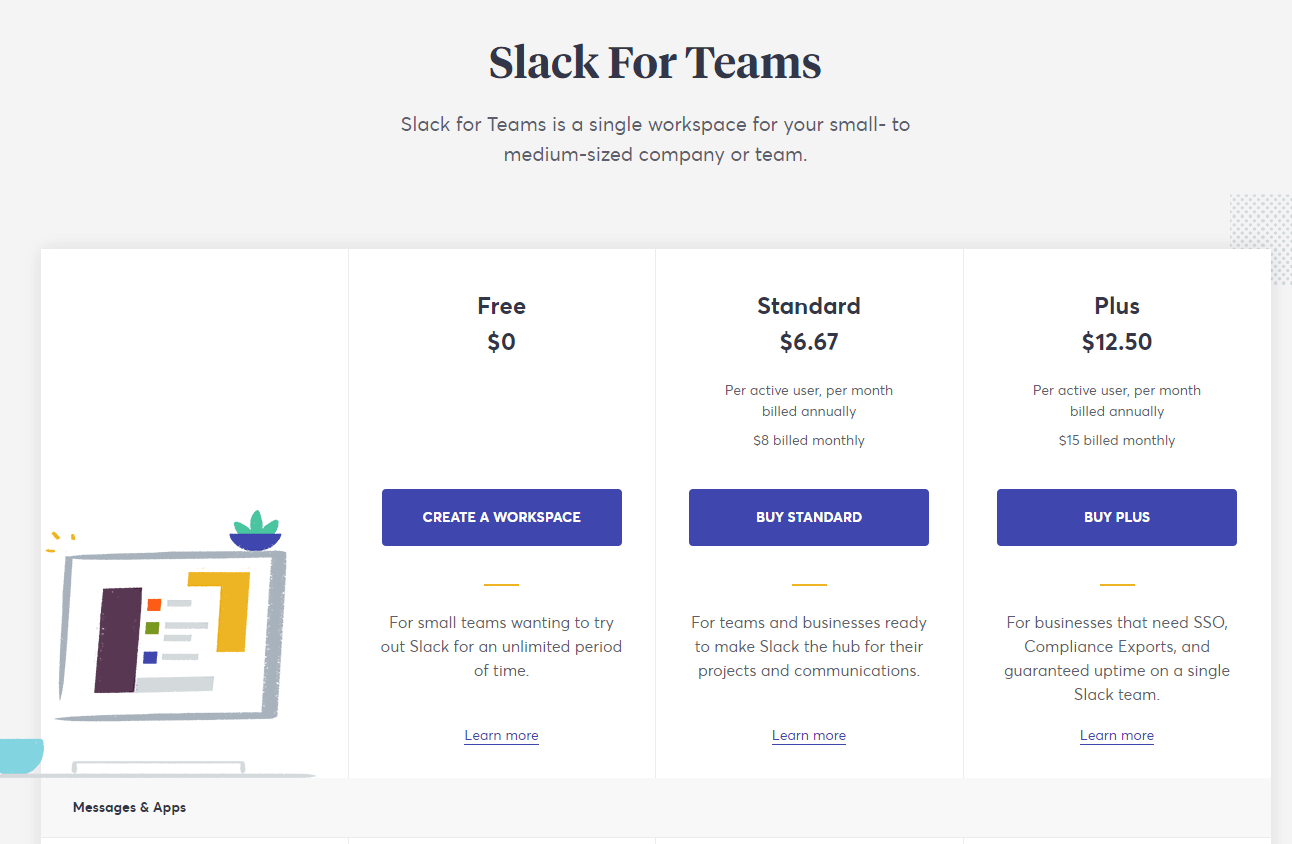1292x844 pixels.
Task: Open Learn more under the Standard plan
Action: point(808,735)
